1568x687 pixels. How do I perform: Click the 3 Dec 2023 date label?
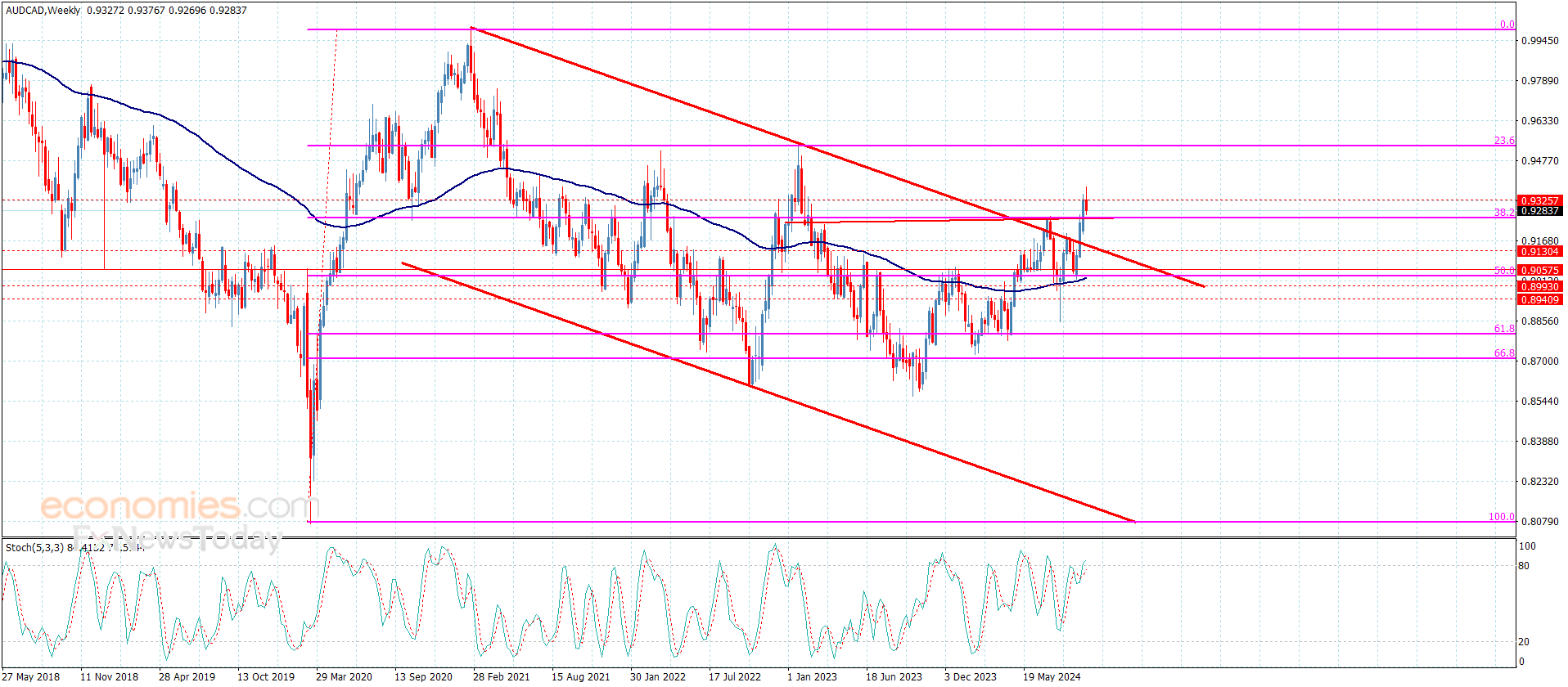tap(971, 676)
